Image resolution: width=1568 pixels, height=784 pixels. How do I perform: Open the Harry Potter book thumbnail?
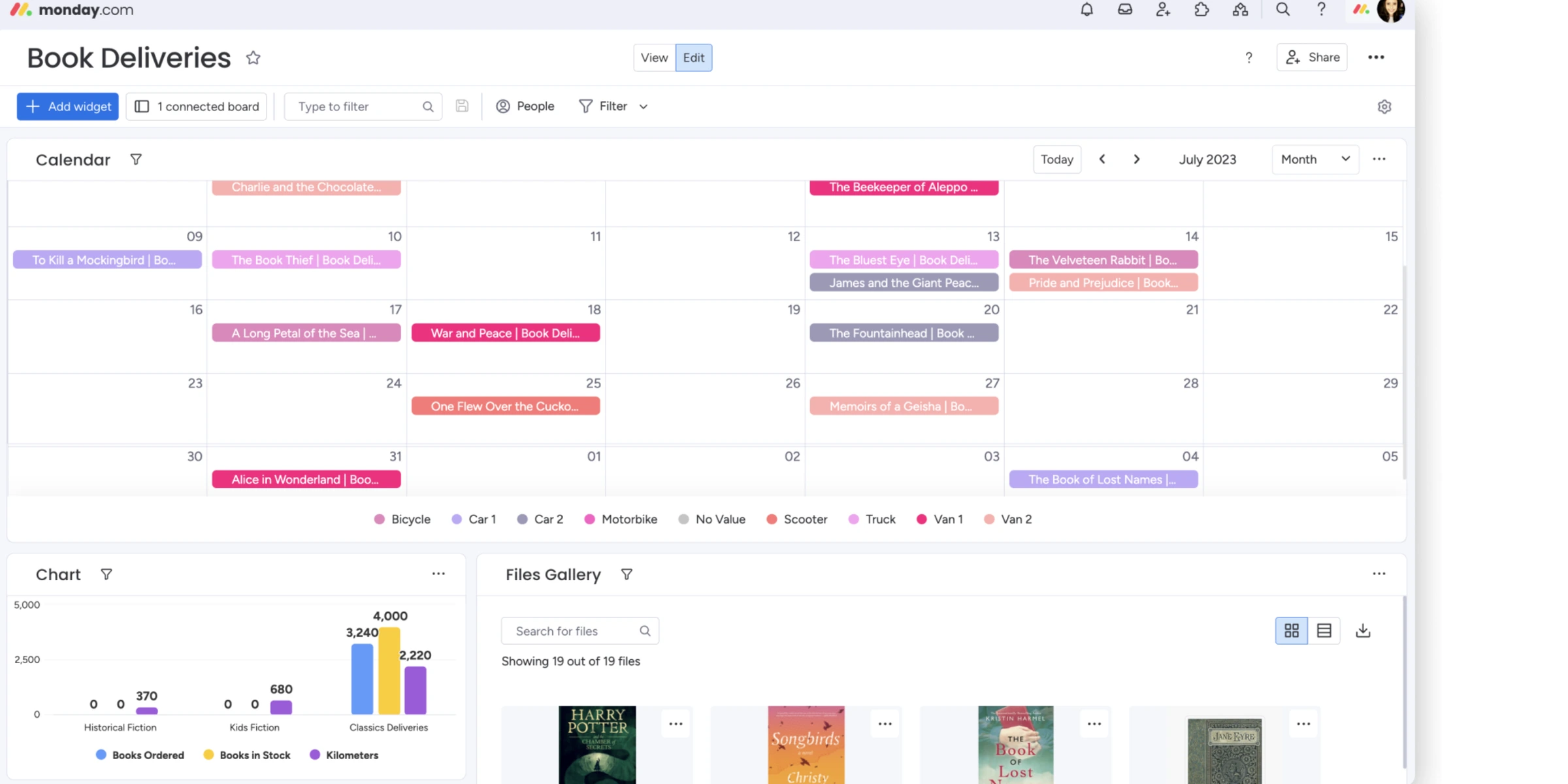point(596,745)
